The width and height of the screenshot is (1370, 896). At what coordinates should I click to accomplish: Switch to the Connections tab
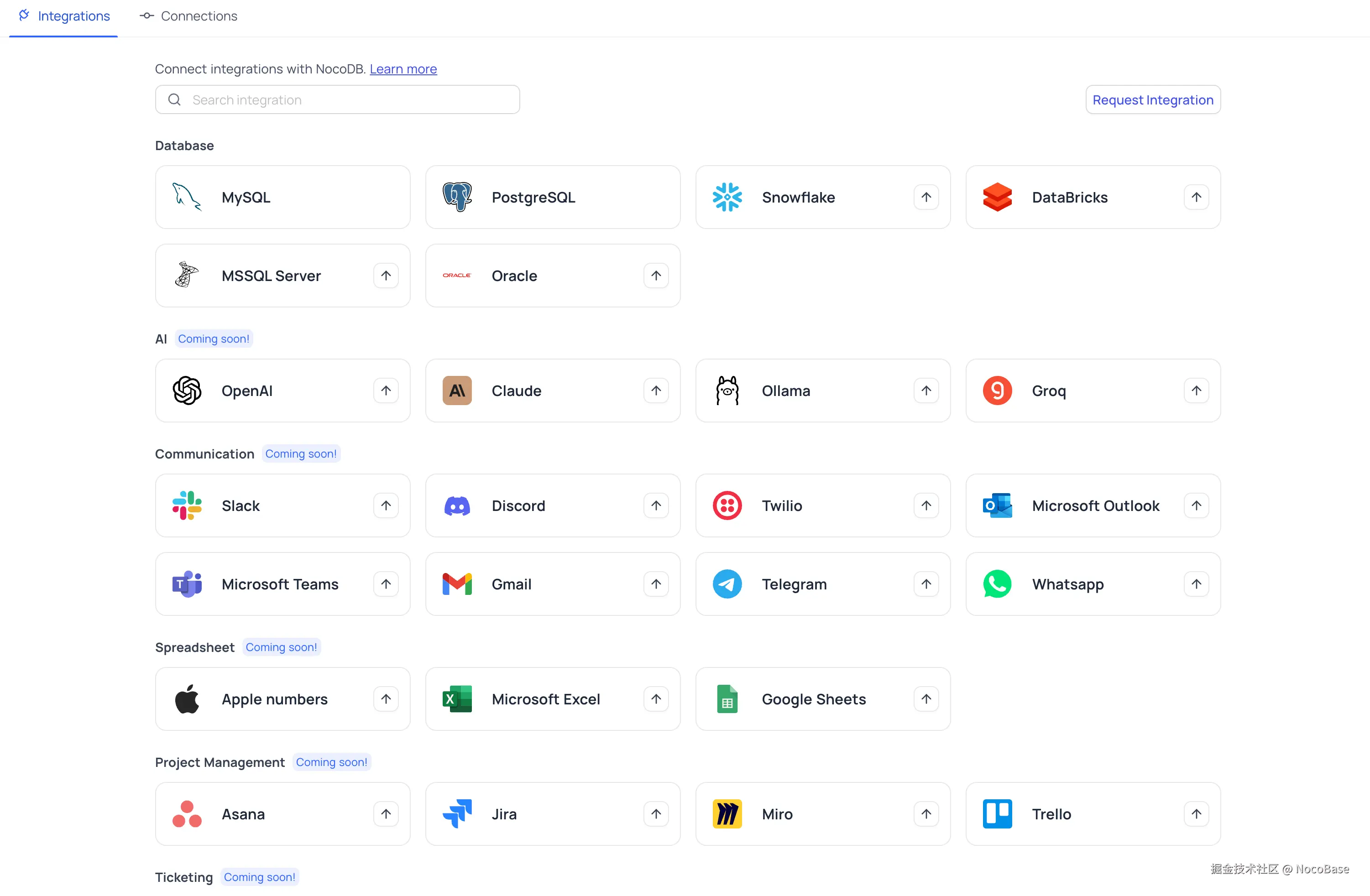click(x=188, y=16)
